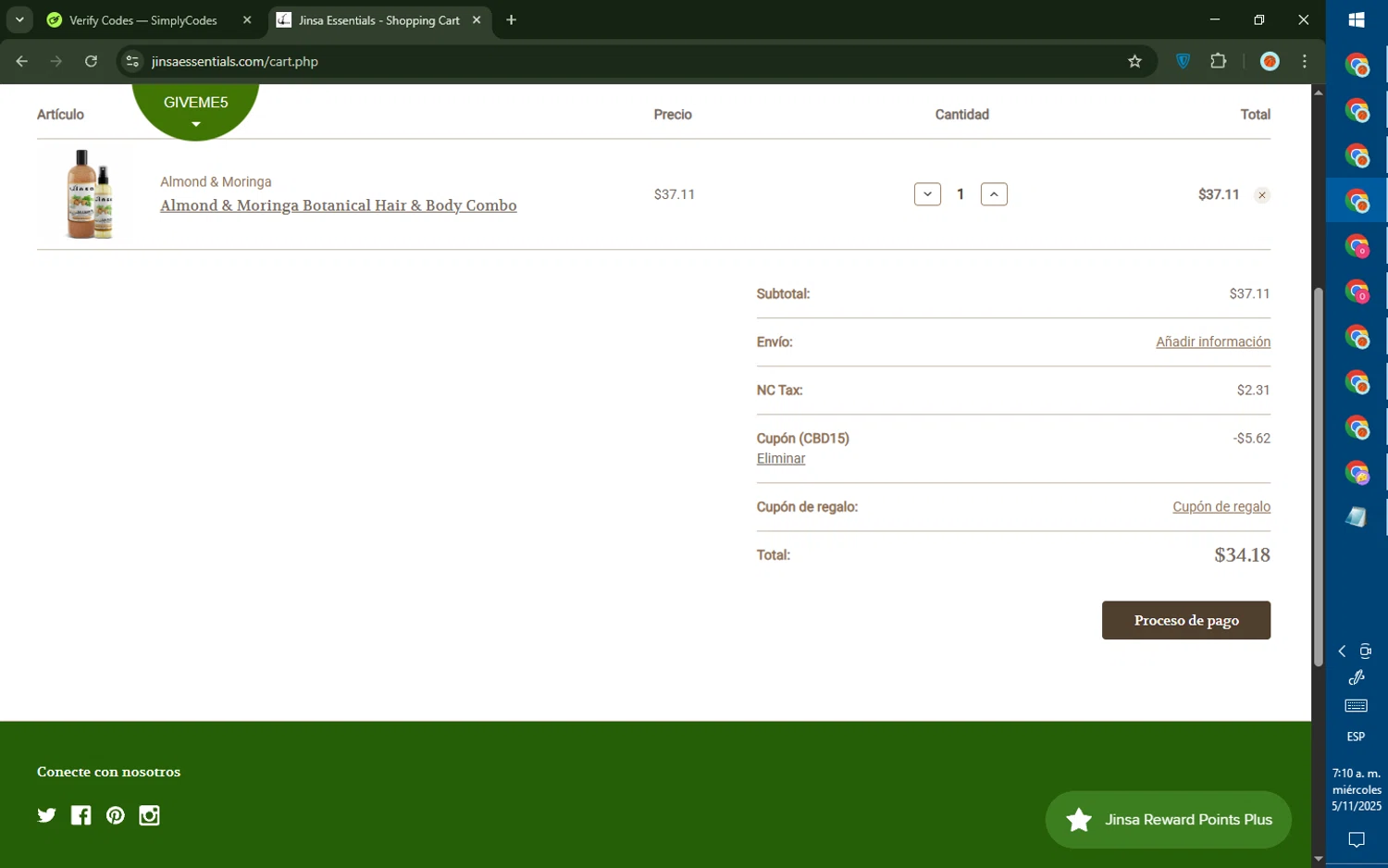
Task: Decrease quantity with the down arrow
Action: pyautogui.click(x=927, y=194)
